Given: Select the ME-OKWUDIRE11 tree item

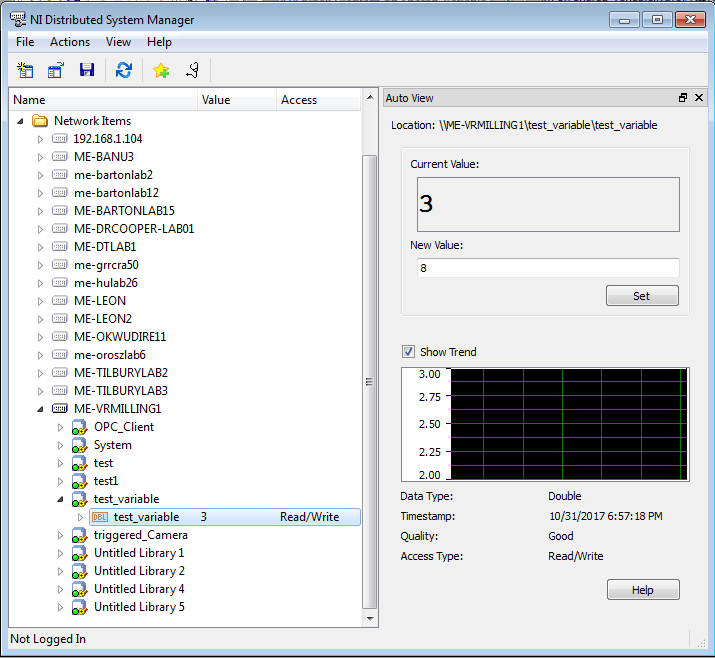Looking at the screenshot, I should [x=120, y=337].
